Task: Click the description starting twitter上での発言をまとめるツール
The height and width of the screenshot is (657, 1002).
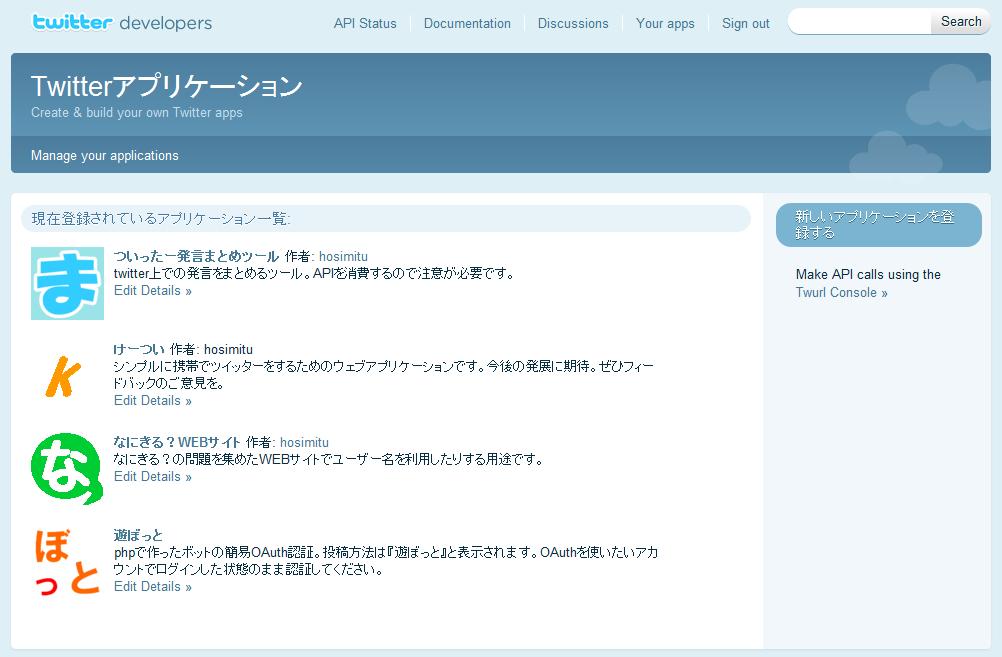Action: 314,274
